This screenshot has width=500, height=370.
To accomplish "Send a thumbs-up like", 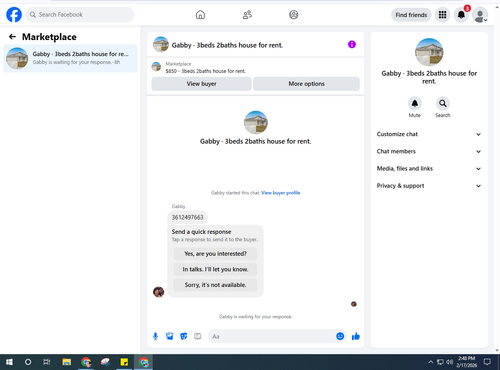I will pos(356,336).
